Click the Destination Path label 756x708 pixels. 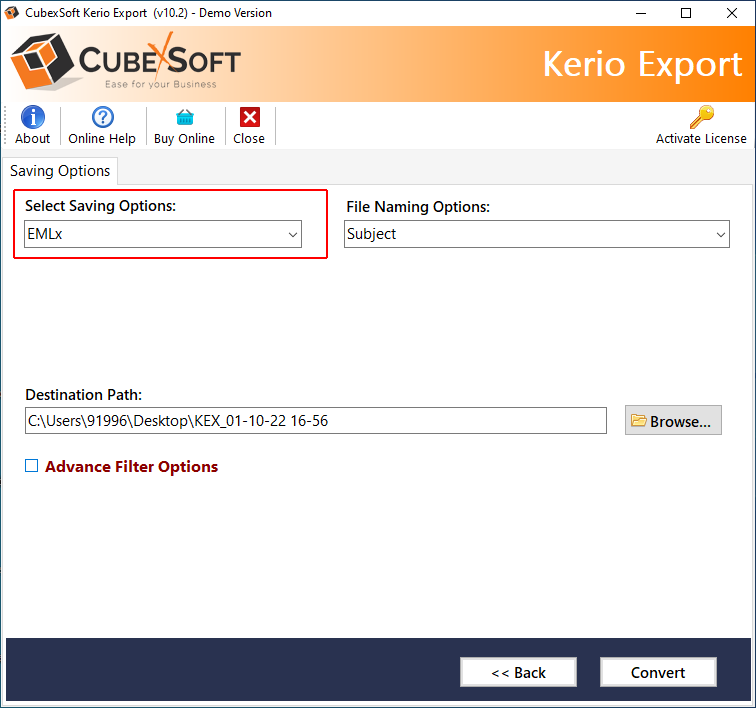click(x=83, y=395)
